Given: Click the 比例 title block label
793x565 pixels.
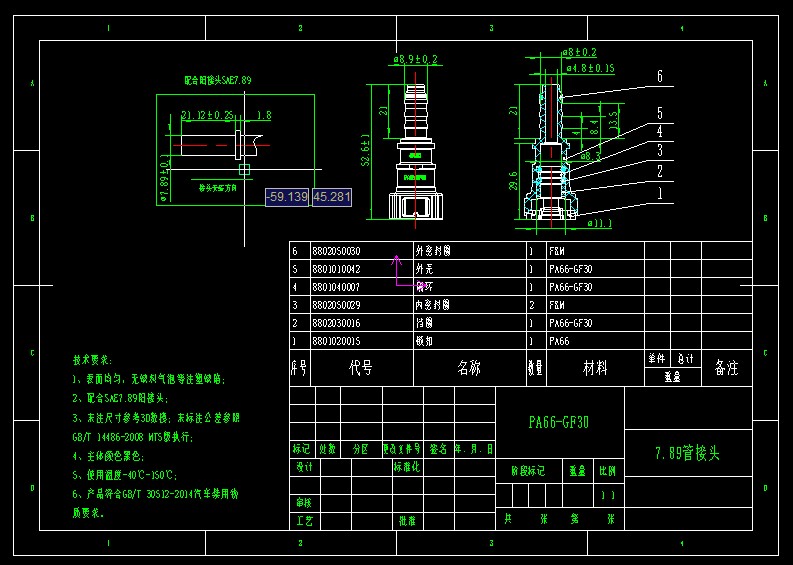Looking at the screenshot, I should pyautogui.click(x=608, y=471).
